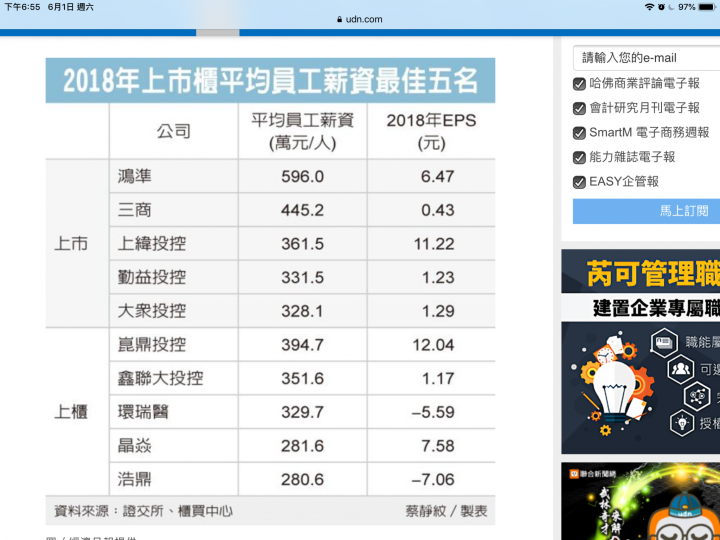Click the –7.06 EPS value
Image resolution: width=720 pixels, height=540 pixels.
coord(433,480)
